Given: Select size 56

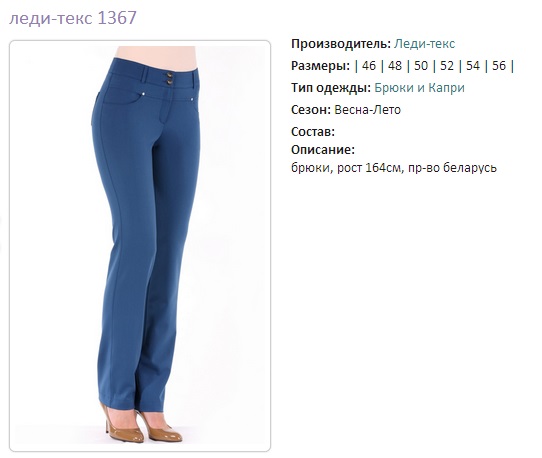Looking at the screenshot, I should point(499,66).
